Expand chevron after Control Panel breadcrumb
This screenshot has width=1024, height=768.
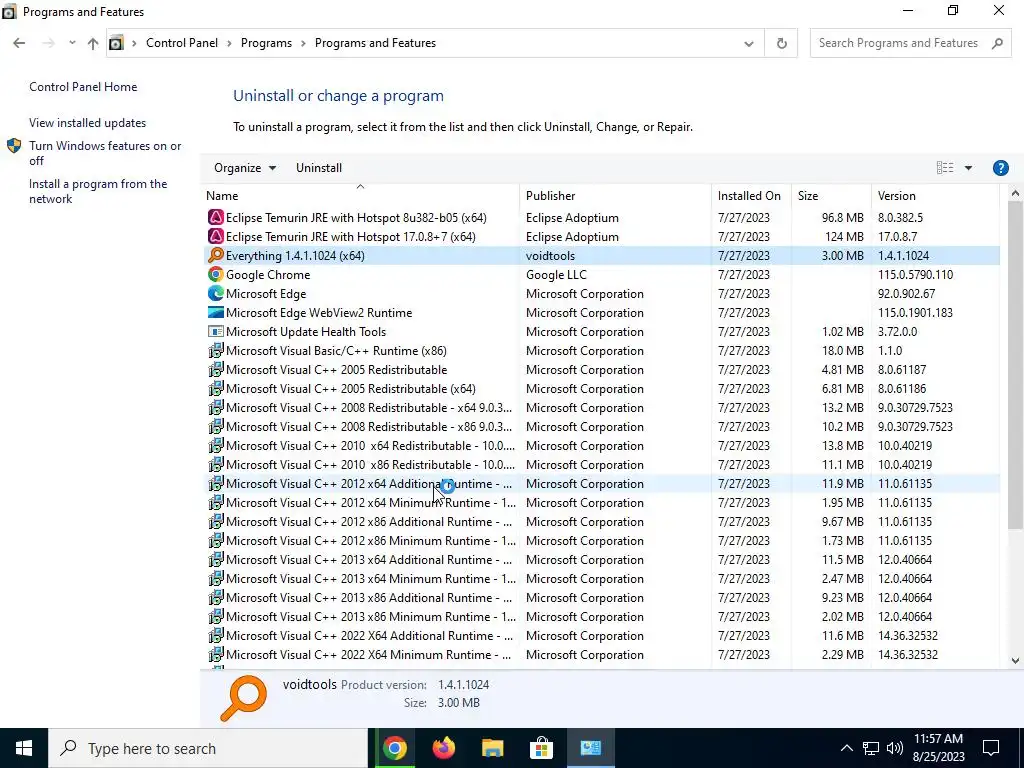229,43
